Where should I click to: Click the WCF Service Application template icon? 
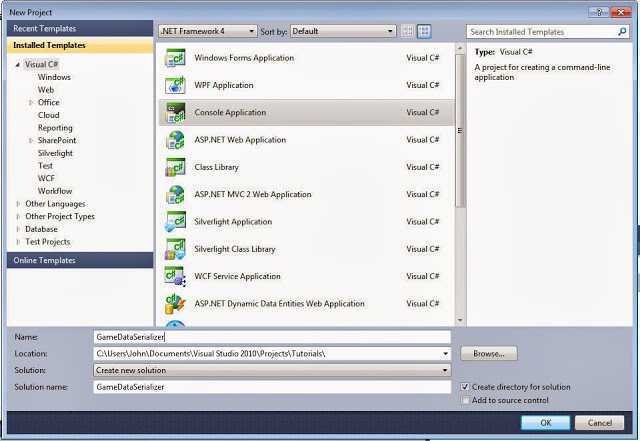click(175, 276)
